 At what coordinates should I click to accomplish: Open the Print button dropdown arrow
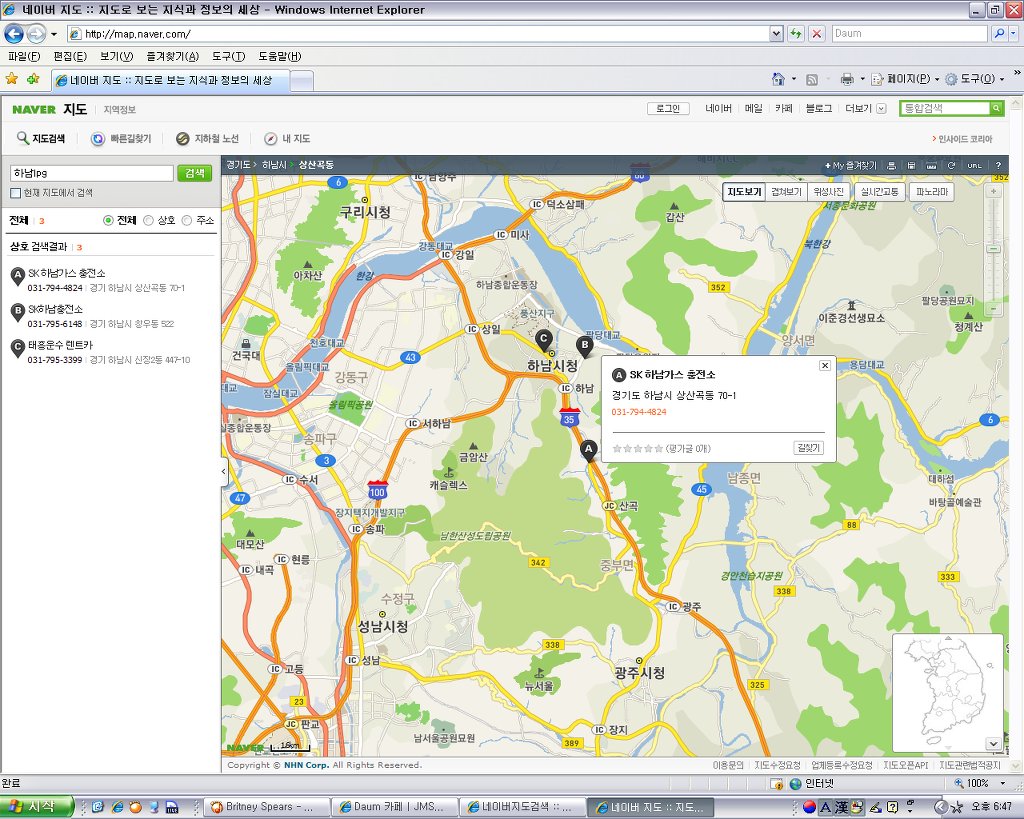pyautogui.click(x=862, y=79)
